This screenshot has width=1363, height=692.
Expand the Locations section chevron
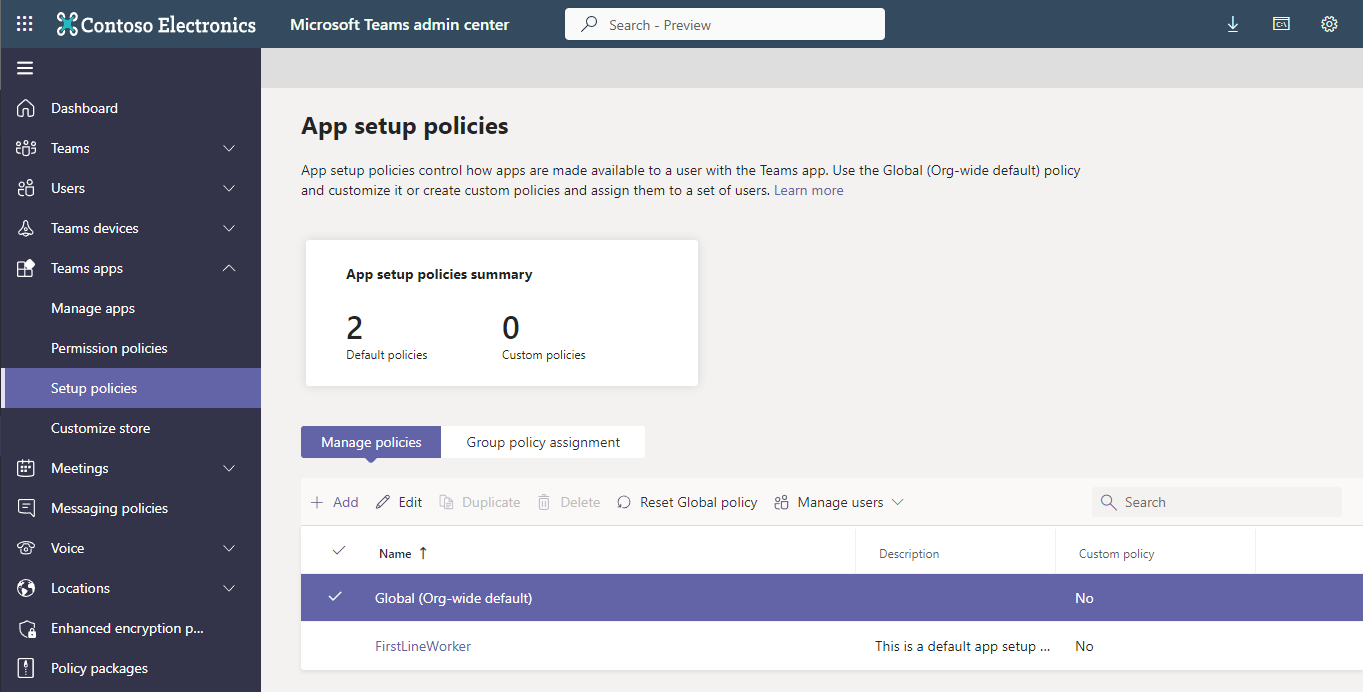point(229,588)
